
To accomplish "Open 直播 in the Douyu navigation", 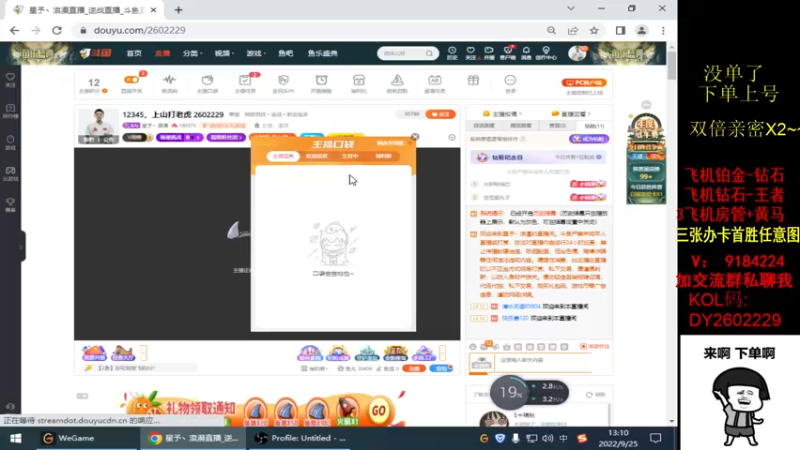I will click(x=162, y=53).
